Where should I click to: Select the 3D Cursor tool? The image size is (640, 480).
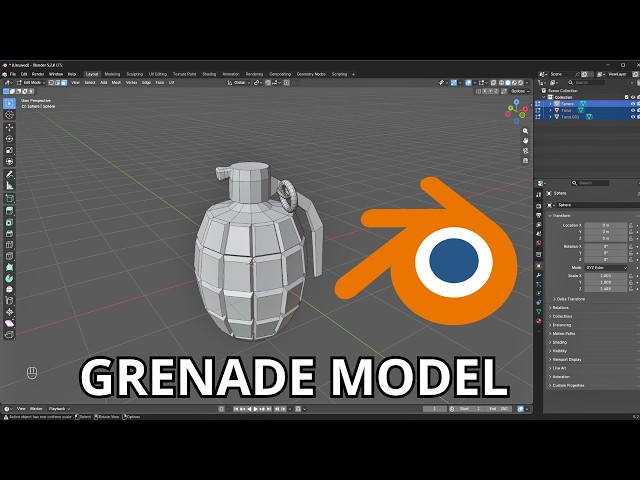pyautogui.click(x=9, y=115)
